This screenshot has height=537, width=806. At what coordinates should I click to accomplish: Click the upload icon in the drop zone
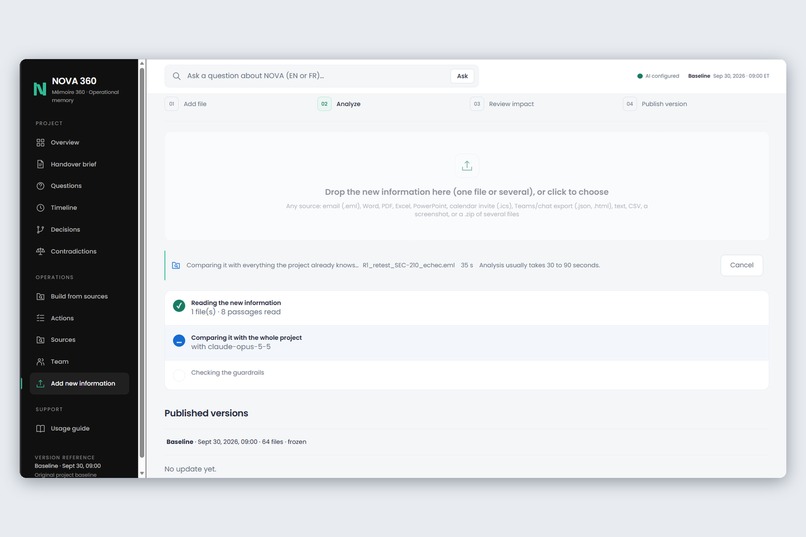point(467,165)
